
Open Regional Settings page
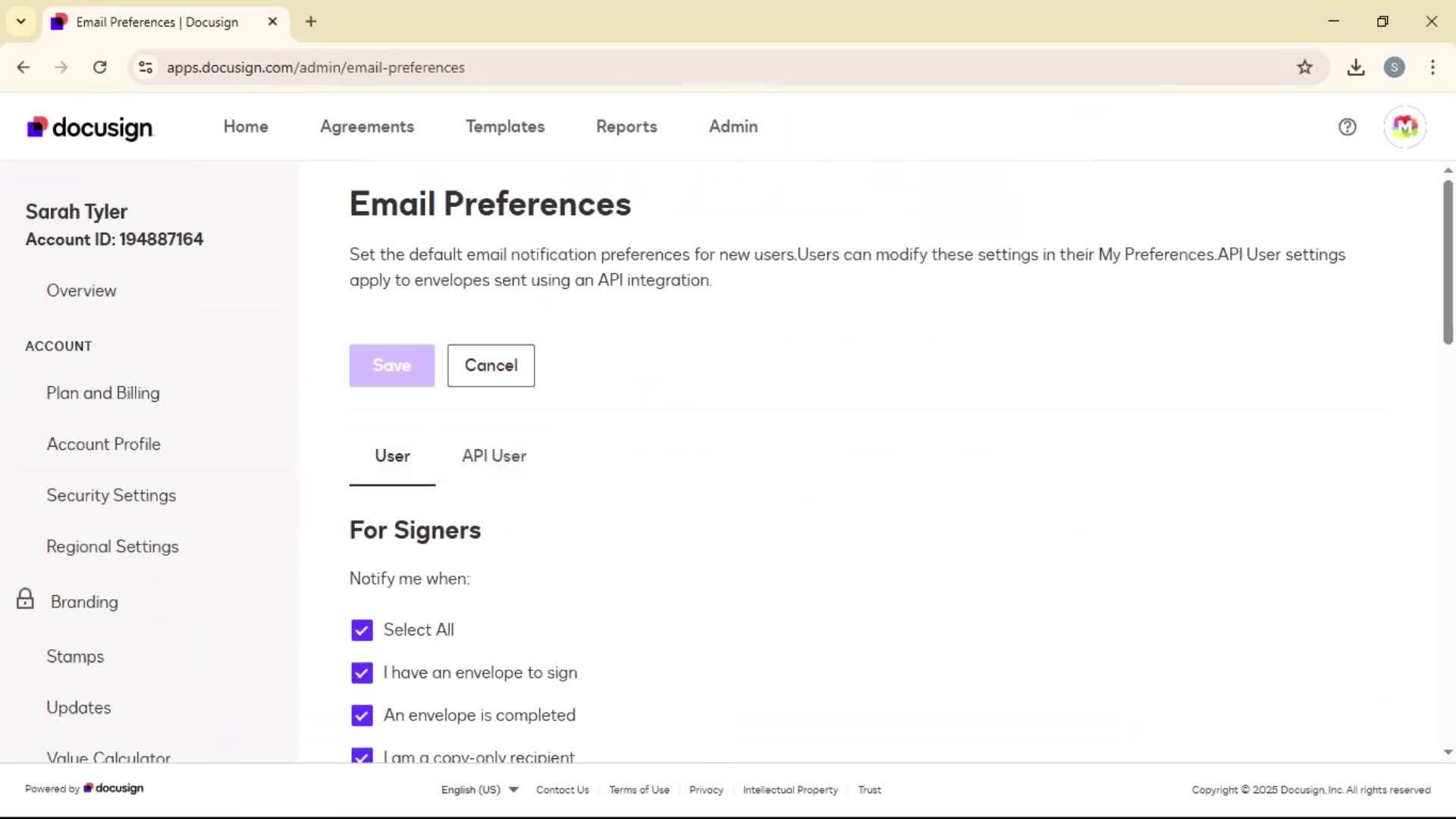pos(112,547)
